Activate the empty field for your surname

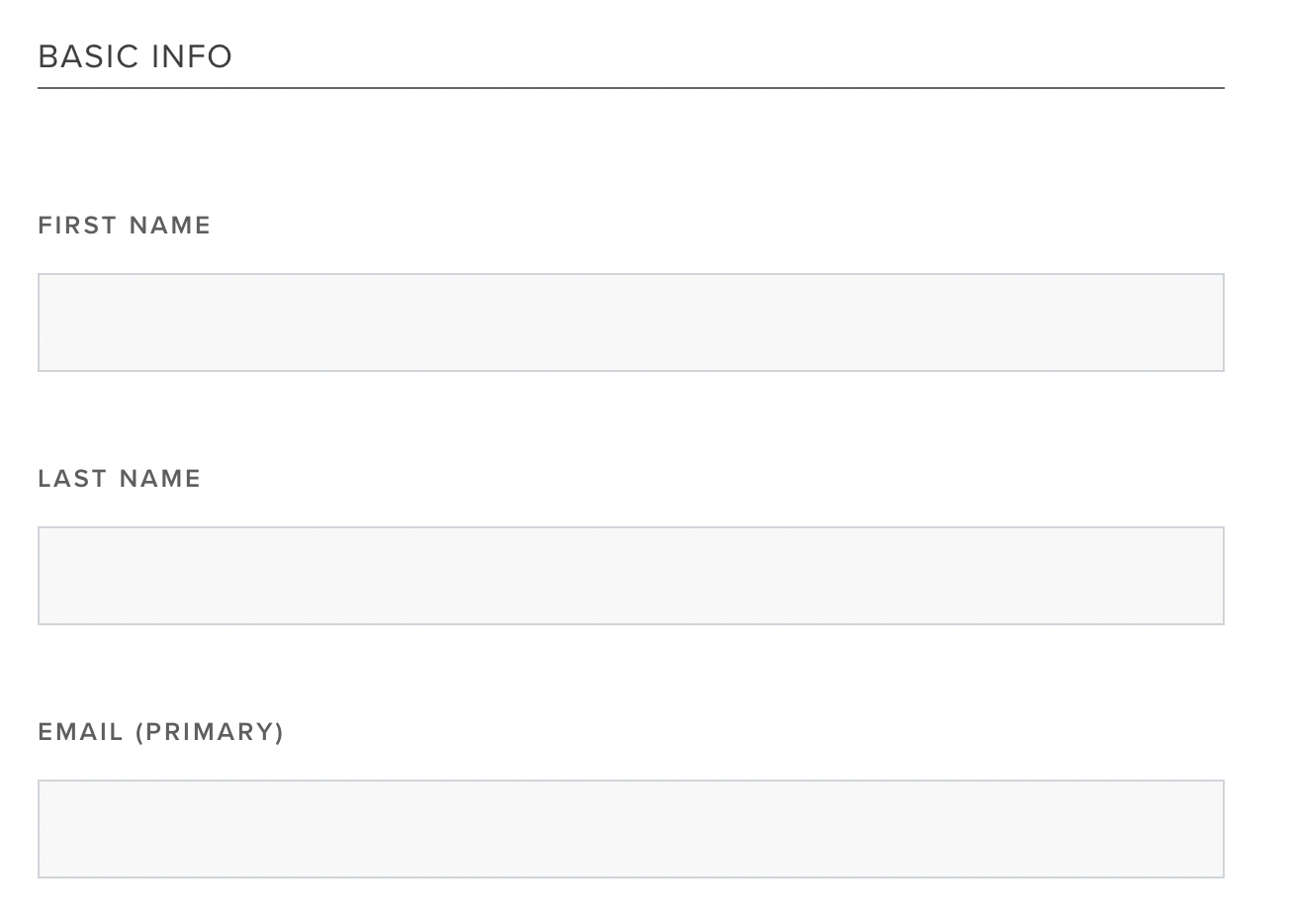[631, 576]
